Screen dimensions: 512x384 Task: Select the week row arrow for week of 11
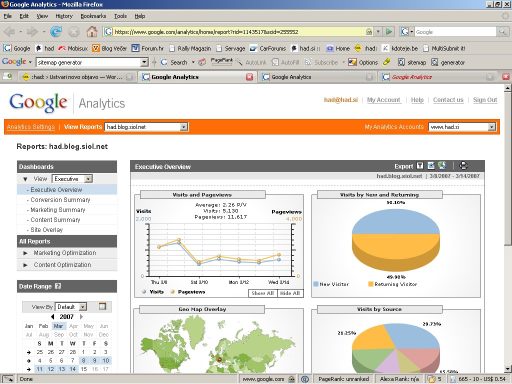coord(29,369)
